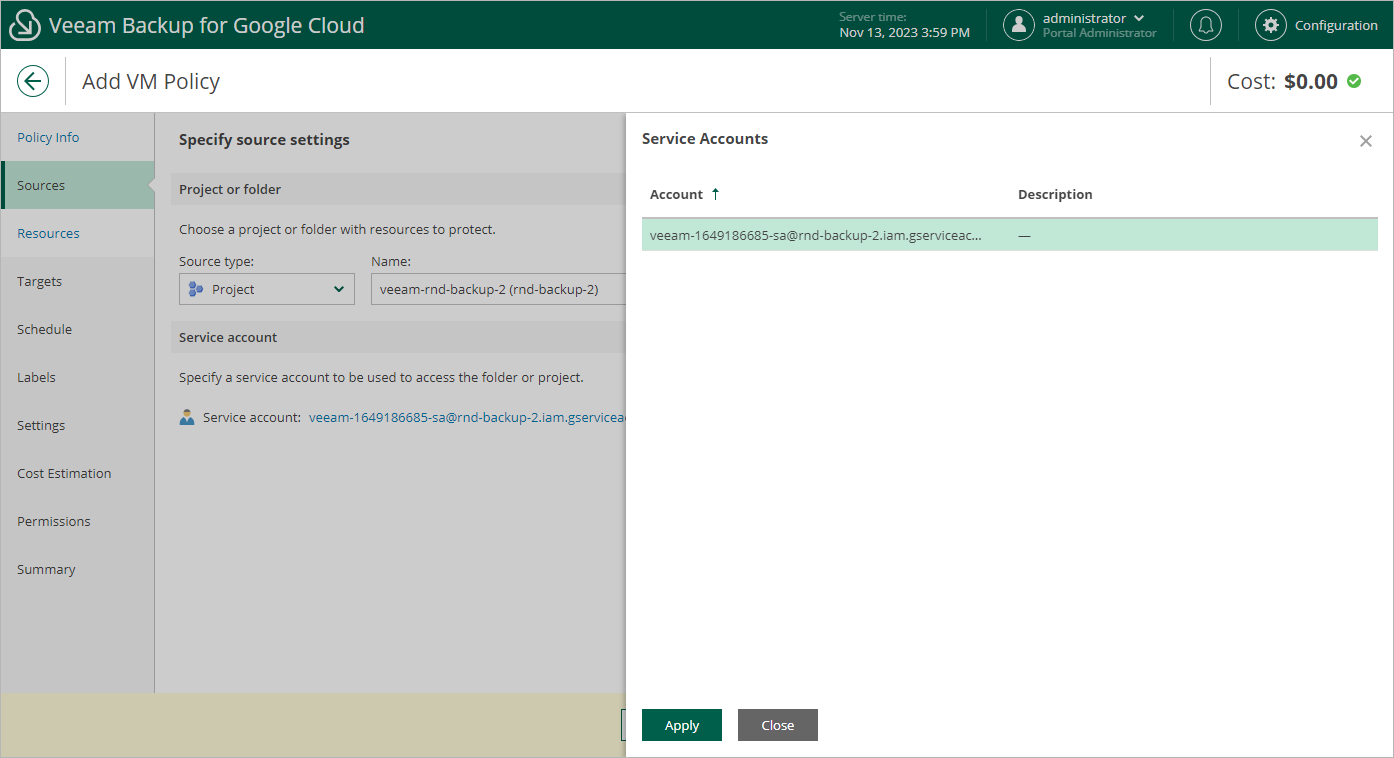The height and width of the screenshot is (758, 1394).
Task: Click the Source type label
Action: (216, 261)
